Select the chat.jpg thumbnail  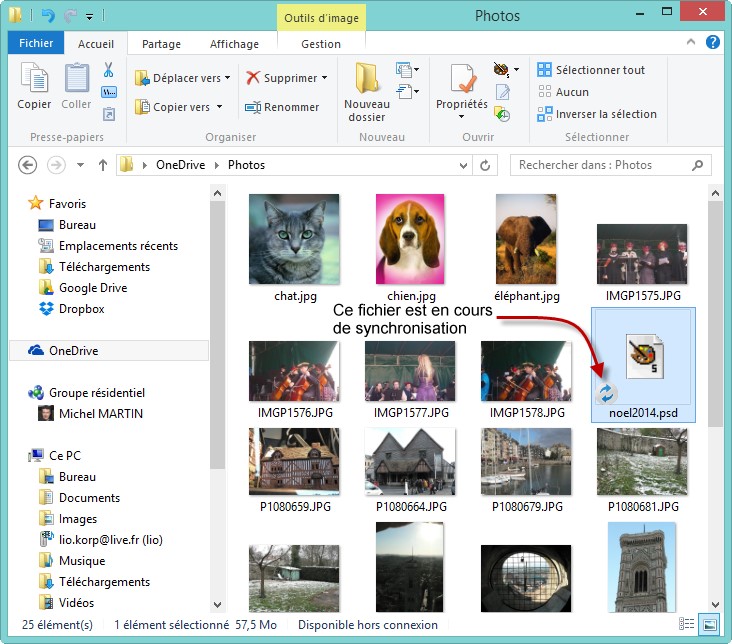(294, 240)
